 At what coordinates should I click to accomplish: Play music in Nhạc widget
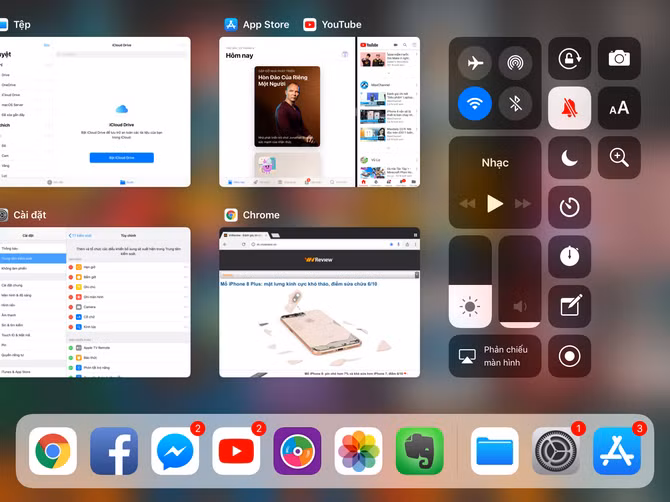coord(495,203)
